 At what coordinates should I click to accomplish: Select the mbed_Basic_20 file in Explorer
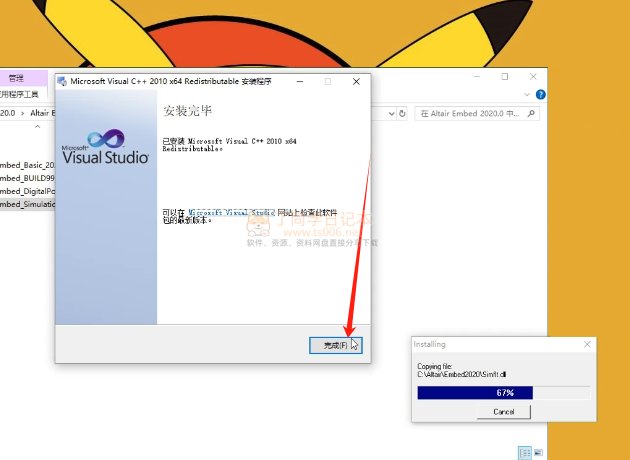[x=27, y=165]
